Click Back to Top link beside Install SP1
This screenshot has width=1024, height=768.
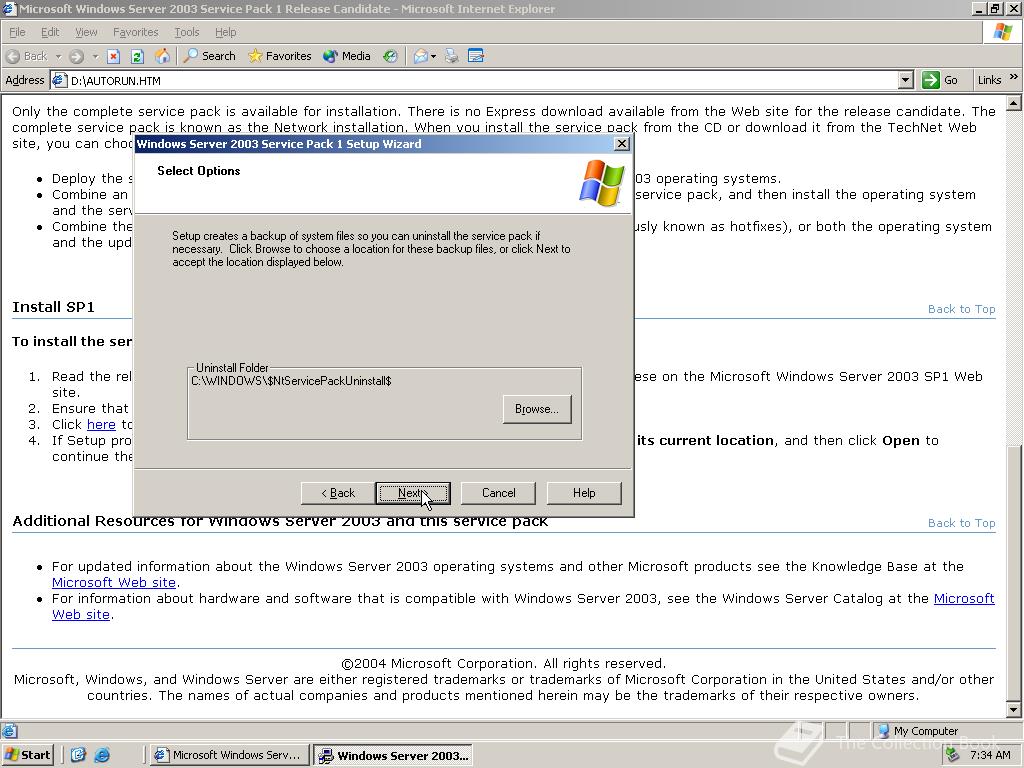point(961,309)
